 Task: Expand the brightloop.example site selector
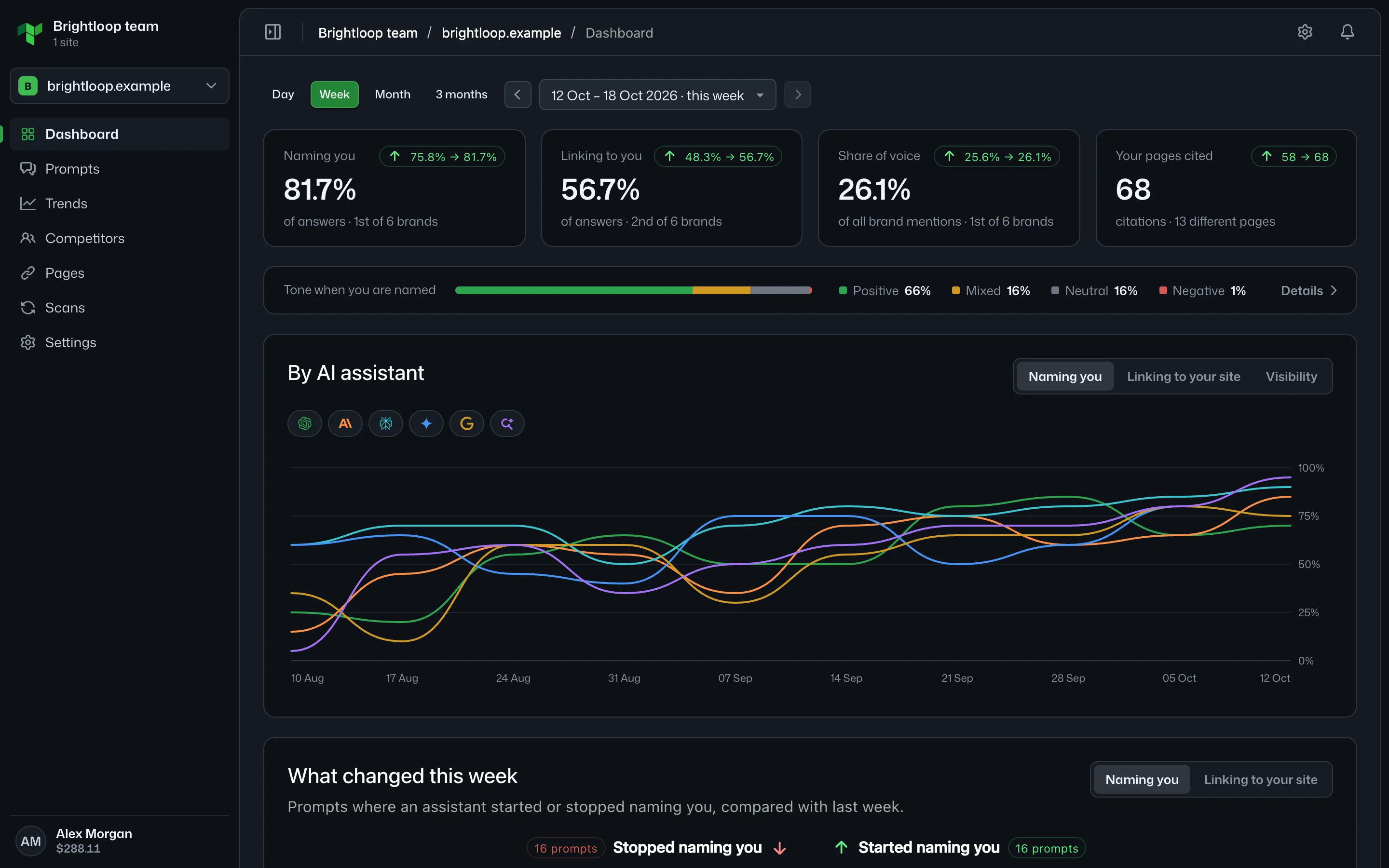[120, 85]
